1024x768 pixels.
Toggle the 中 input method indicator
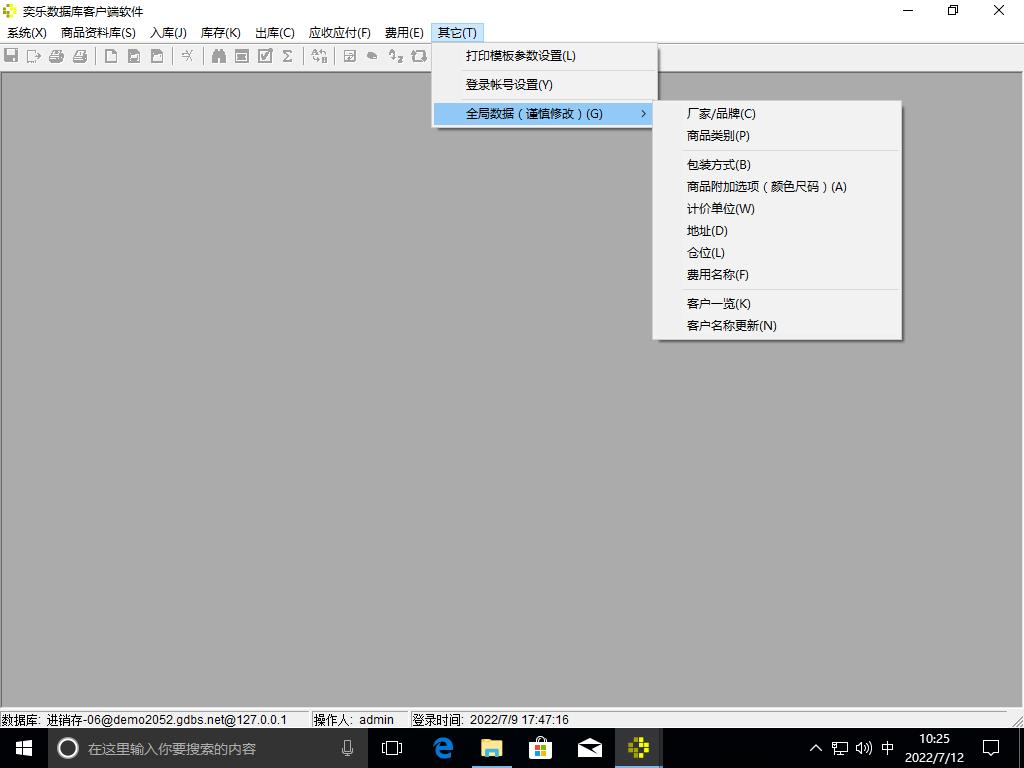point(887,748)
